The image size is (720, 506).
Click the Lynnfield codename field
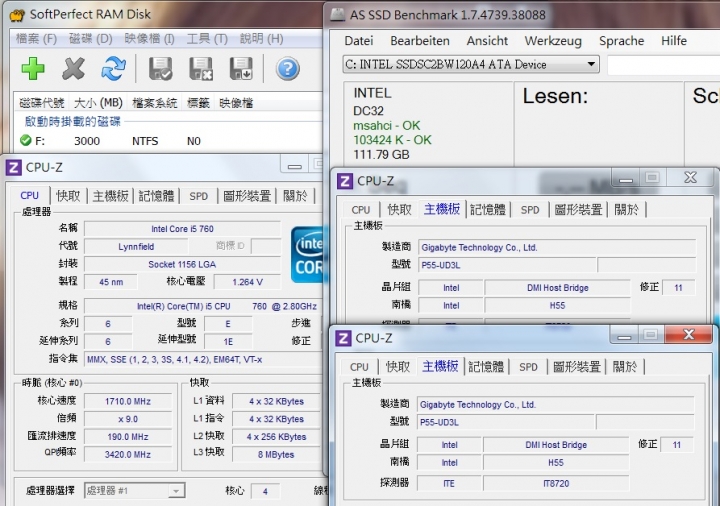pyautogui.click(x=136, y=247)
